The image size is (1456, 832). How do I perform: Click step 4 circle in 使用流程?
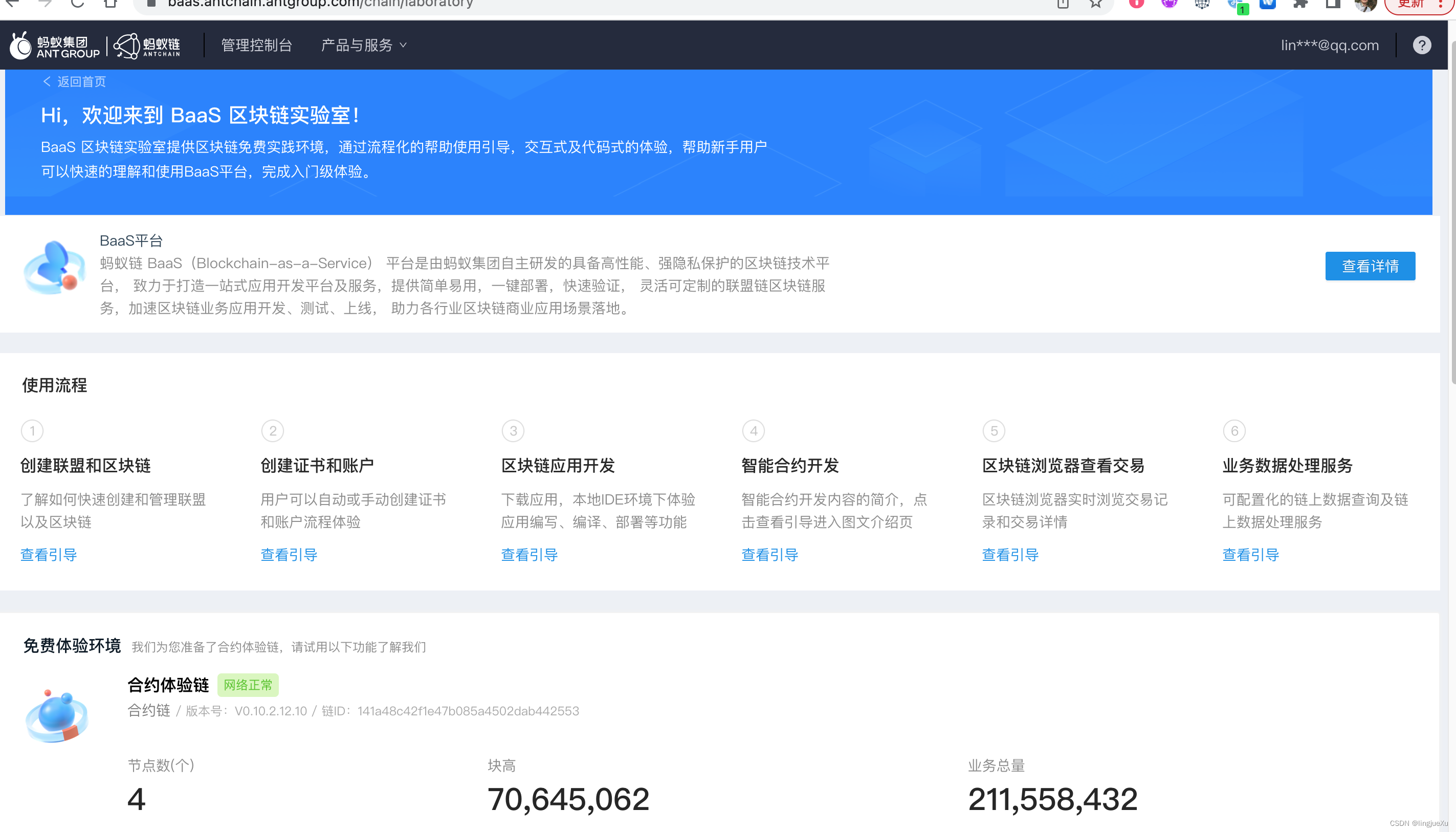754,431
